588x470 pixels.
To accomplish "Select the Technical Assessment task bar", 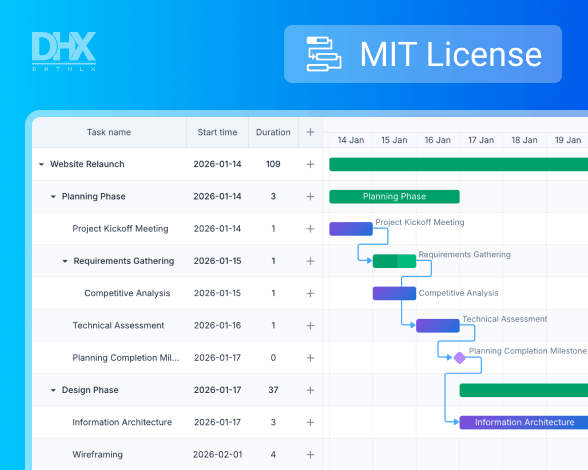I will 438,326.
